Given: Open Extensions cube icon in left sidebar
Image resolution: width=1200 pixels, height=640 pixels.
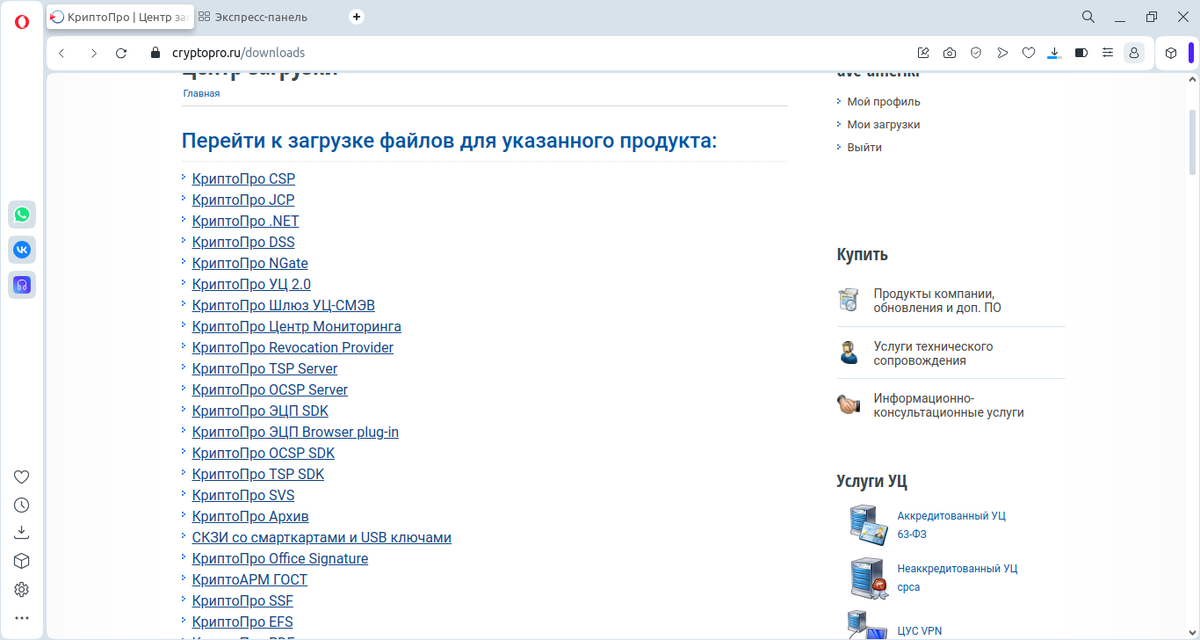Looking at the screenshot, I should (22, 561).
